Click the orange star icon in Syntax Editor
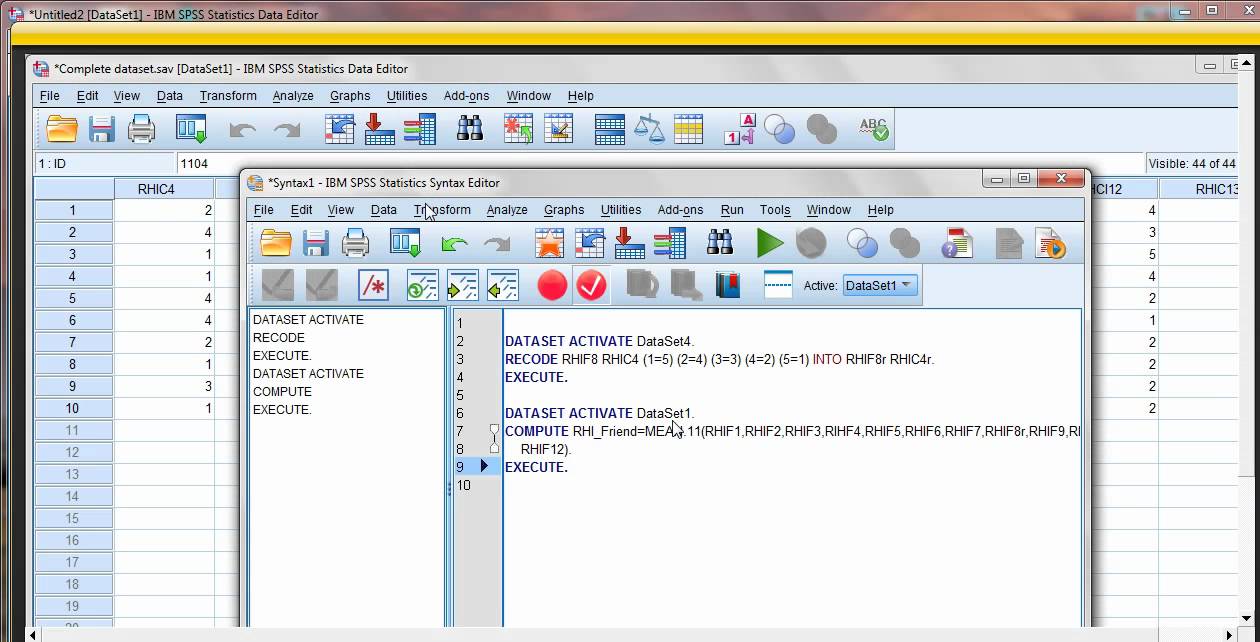1260x642 pixels. (x=549, y=243)
